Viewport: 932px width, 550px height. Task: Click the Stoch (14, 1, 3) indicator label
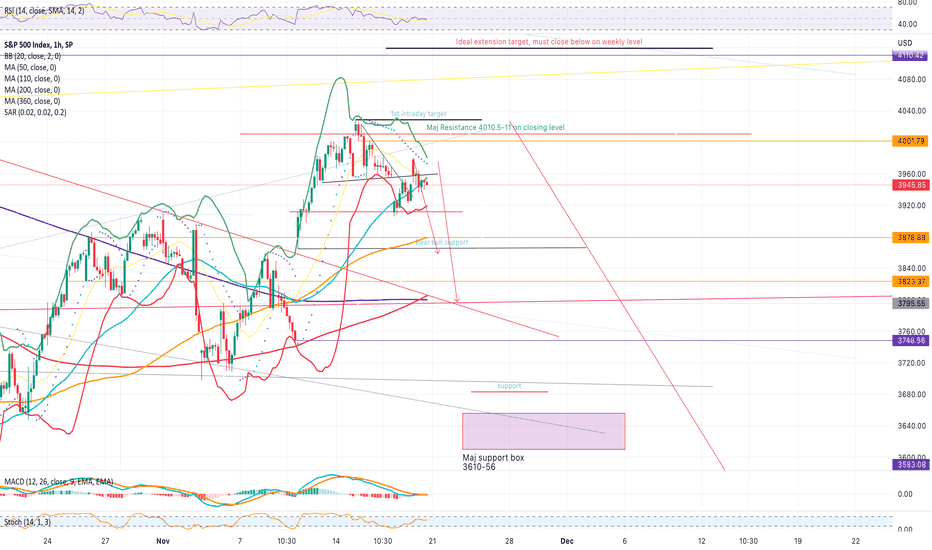27,522
